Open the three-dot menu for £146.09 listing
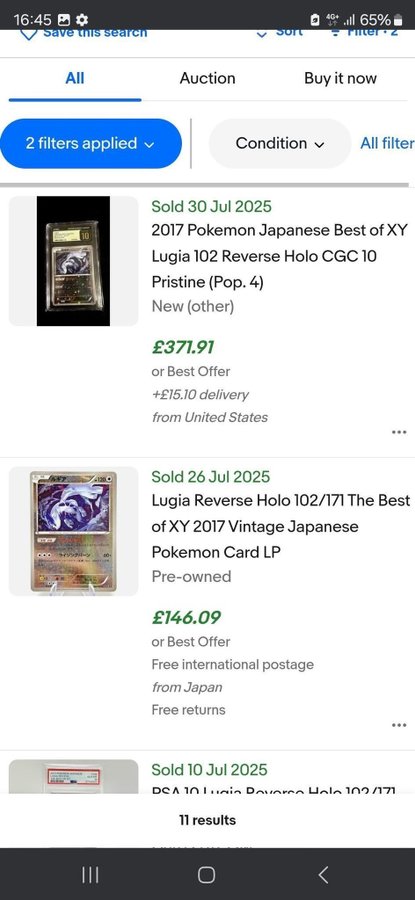Image resolution: width=415 pixels, height=900 pixels. 399,725
